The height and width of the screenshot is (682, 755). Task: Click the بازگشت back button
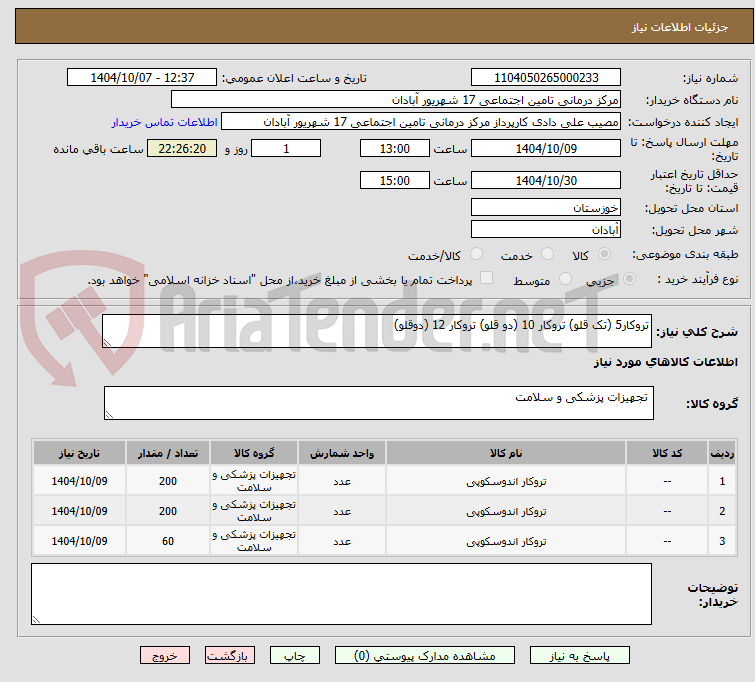(230, 656)
